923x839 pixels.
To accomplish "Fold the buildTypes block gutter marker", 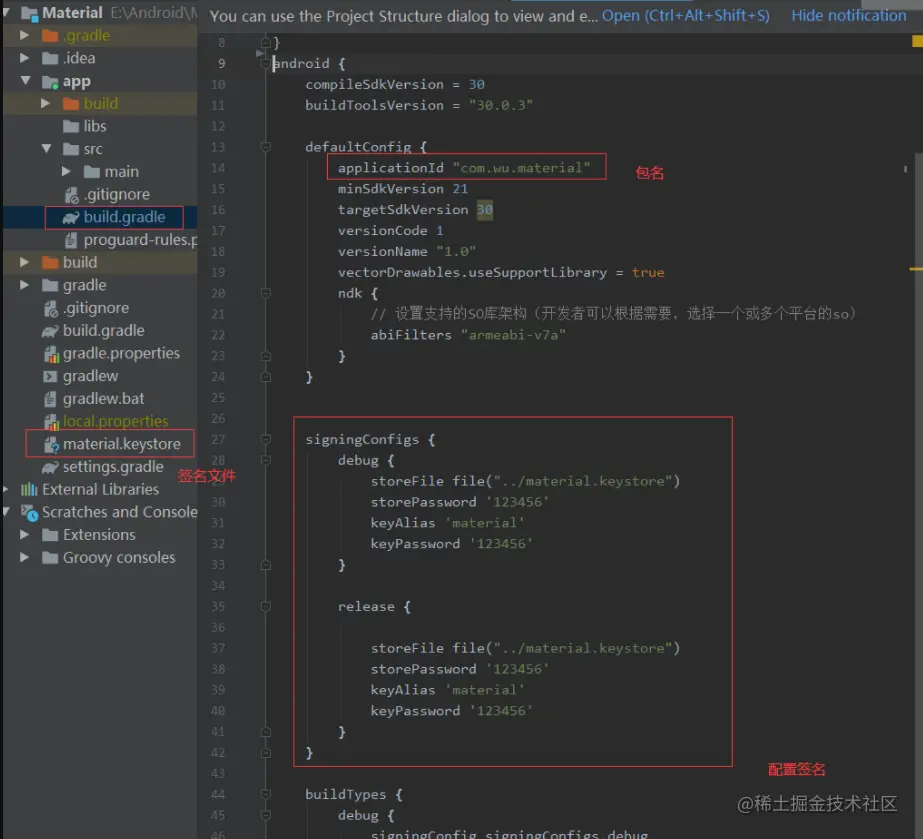I will [x=265, y=794].
